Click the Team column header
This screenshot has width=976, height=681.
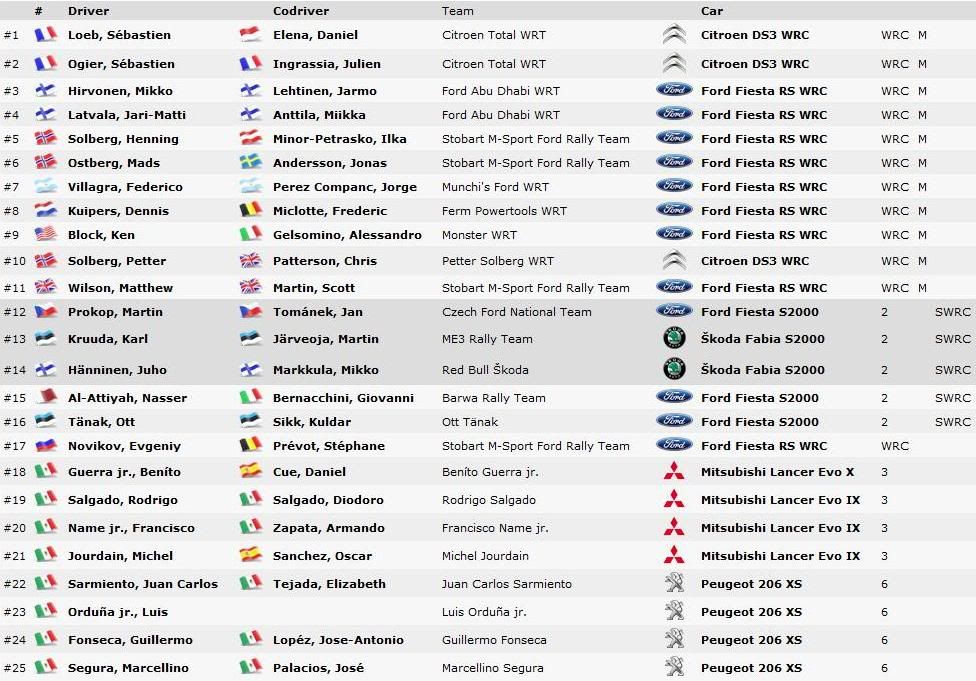tap(458, 11)
